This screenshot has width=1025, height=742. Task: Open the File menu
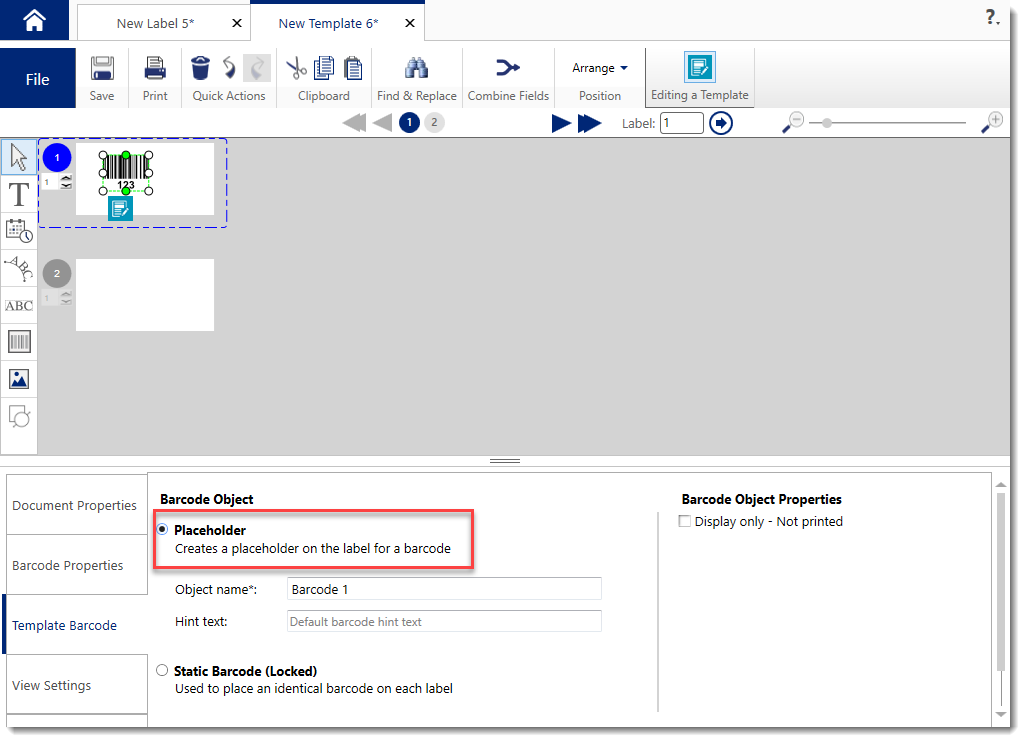[x=37, y=79]
